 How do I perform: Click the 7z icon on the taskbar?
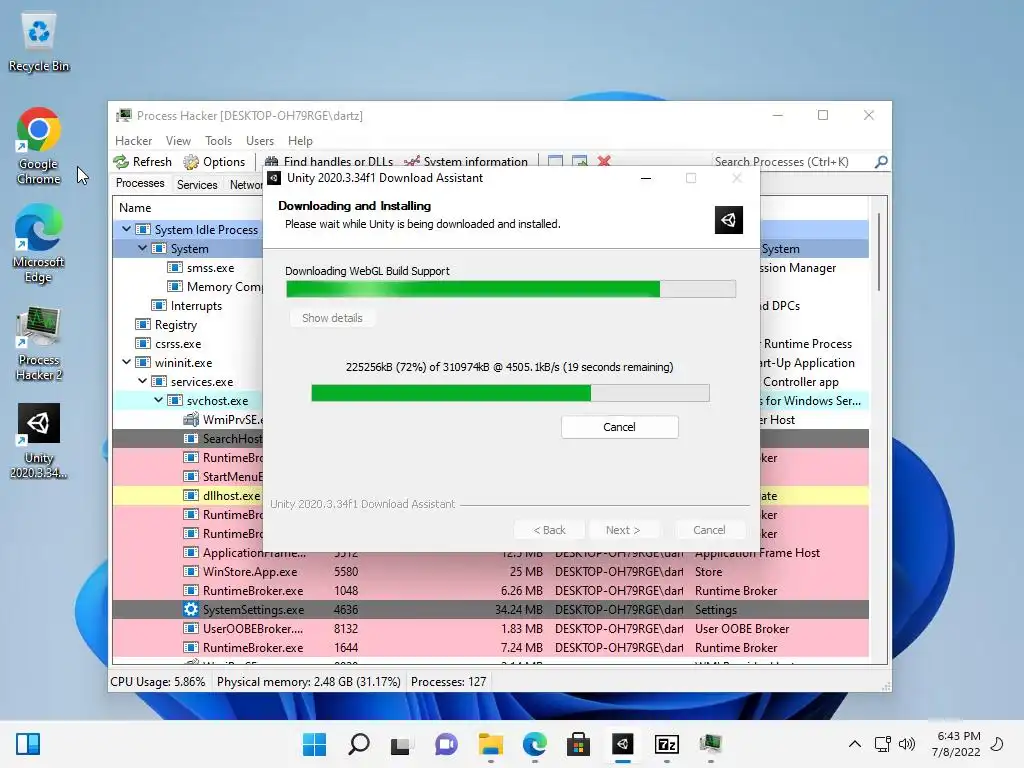click(666, 744)
